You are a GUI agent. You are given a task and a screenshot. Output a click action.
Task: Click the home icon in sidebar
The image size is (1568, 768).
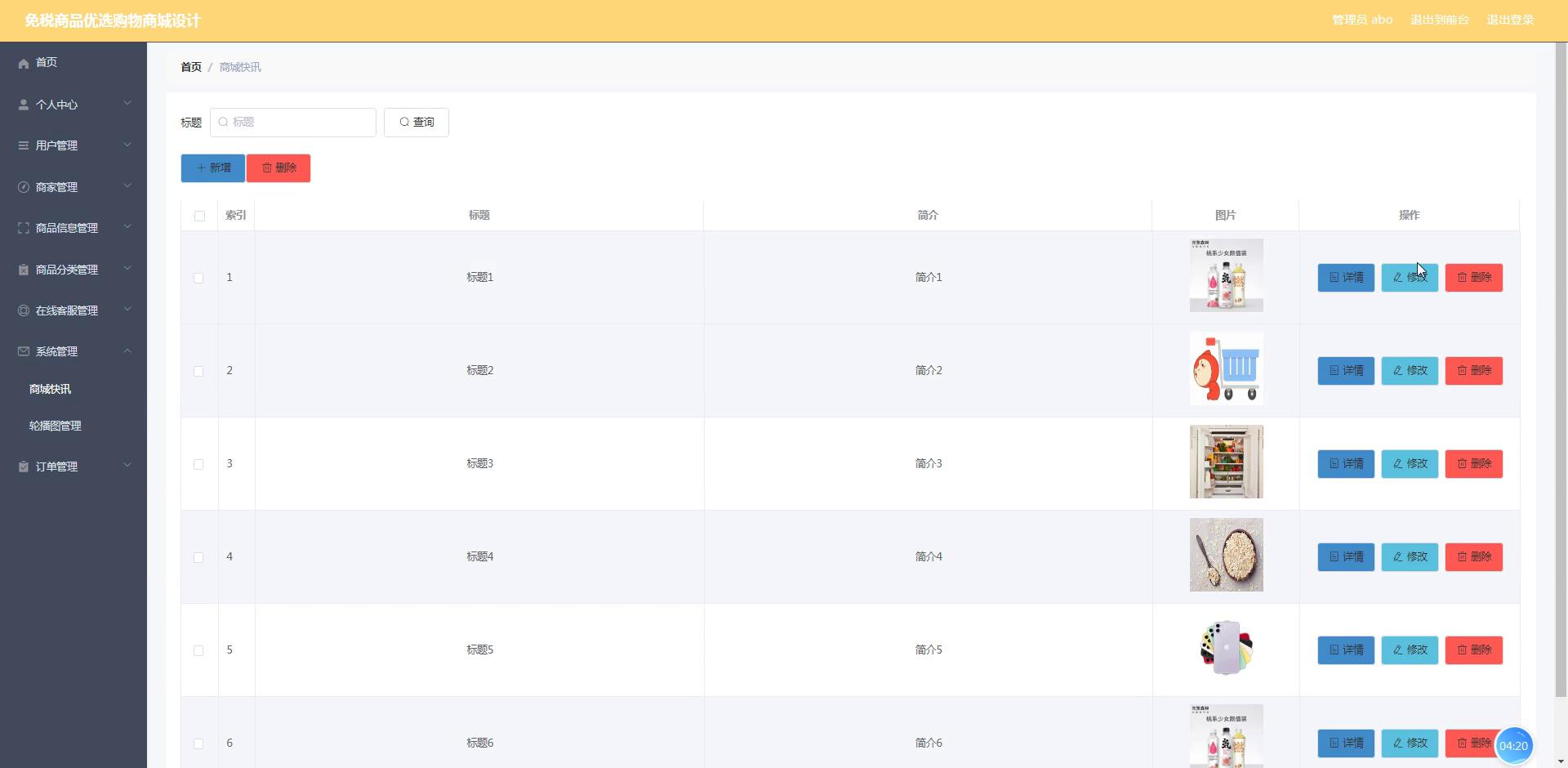pyautogui.click(x=24, y=63)
